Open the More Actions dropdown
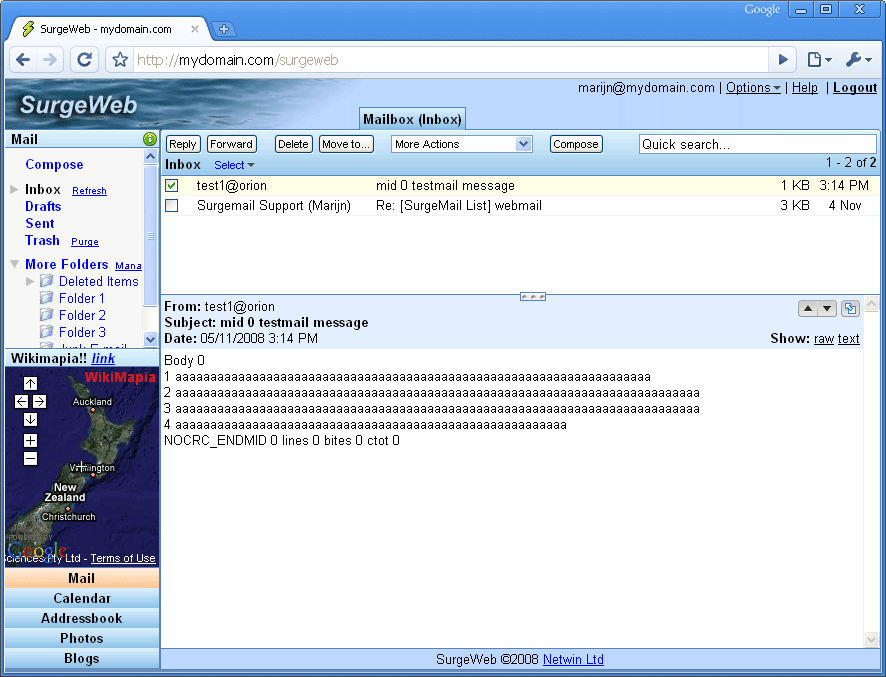This screenshot has height=677, width=886. [x=461, y=144]
